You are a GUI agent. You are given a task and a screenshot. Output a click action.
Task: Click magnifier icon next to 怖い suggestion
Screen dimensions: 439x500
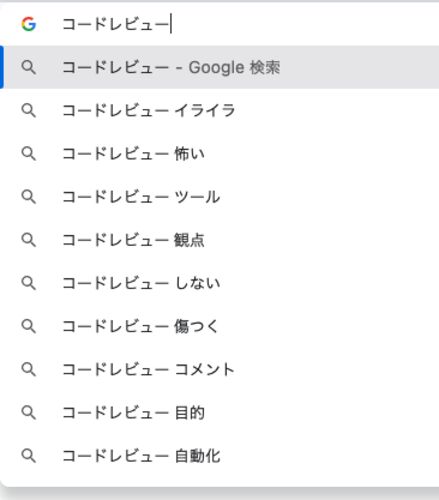[29, 154]
